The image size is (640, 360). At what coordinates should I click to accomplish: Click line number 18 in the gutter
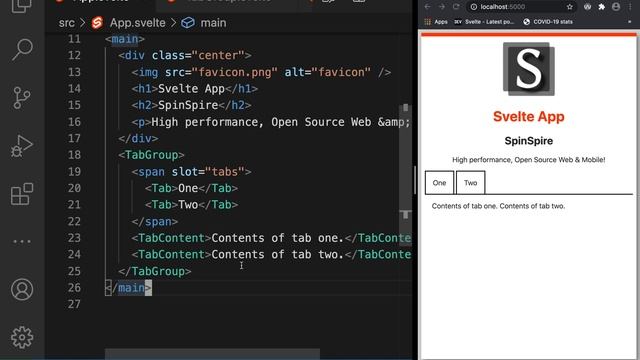click(x=74, y=155)
